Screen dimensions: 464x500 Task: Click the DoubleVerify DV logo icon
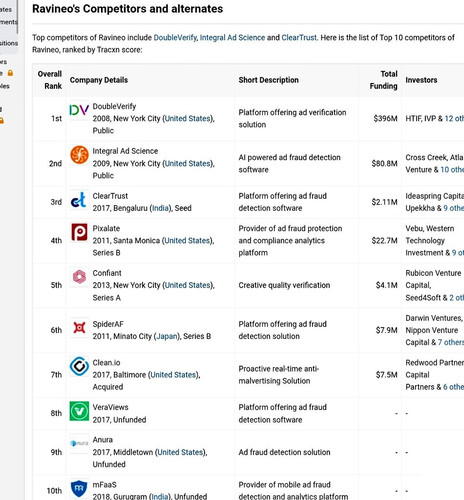tap(79, 110)
